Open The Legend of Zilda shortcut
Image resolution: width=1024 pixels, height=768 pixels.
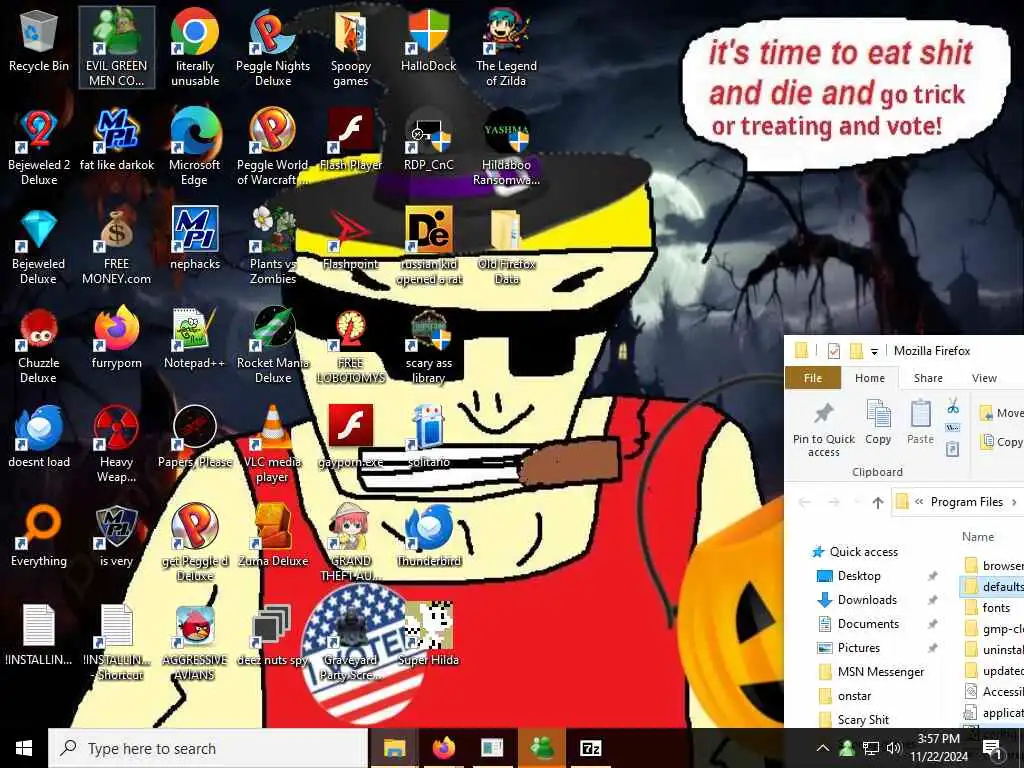tap(506, 47)
